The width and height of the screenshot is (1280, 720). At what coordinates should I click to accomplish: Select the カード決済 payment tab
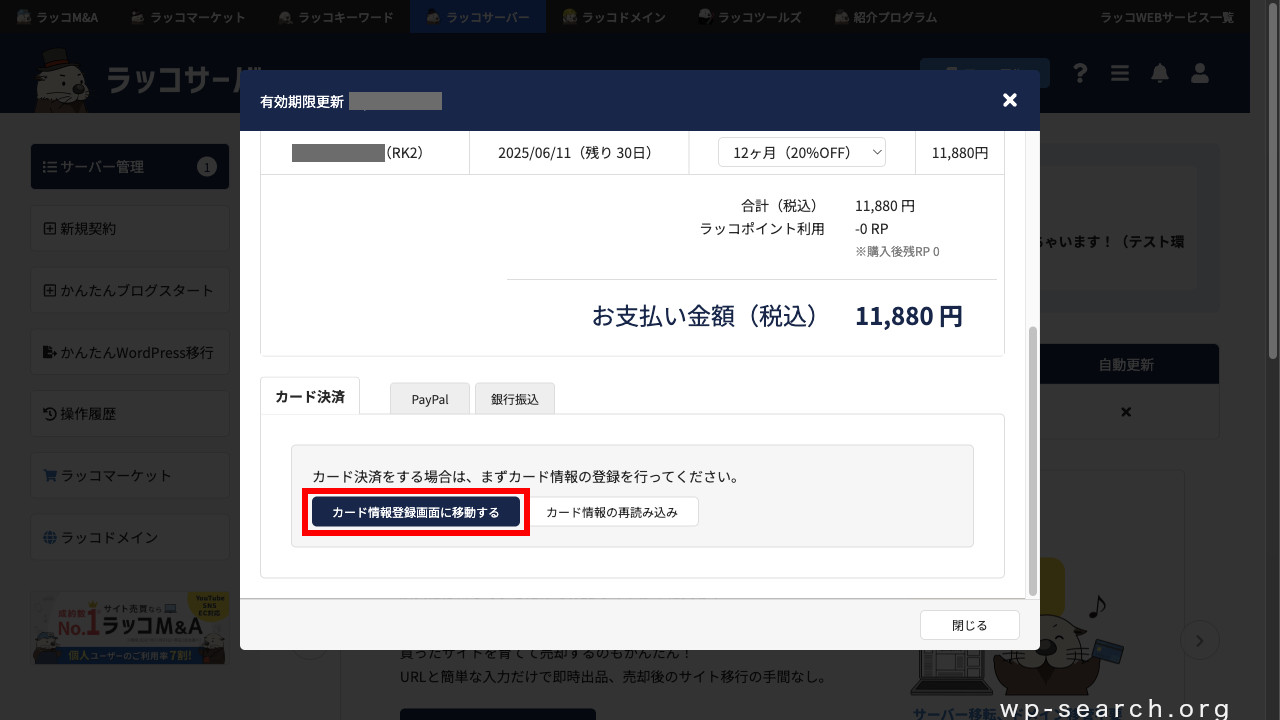[x=310, y=397]
